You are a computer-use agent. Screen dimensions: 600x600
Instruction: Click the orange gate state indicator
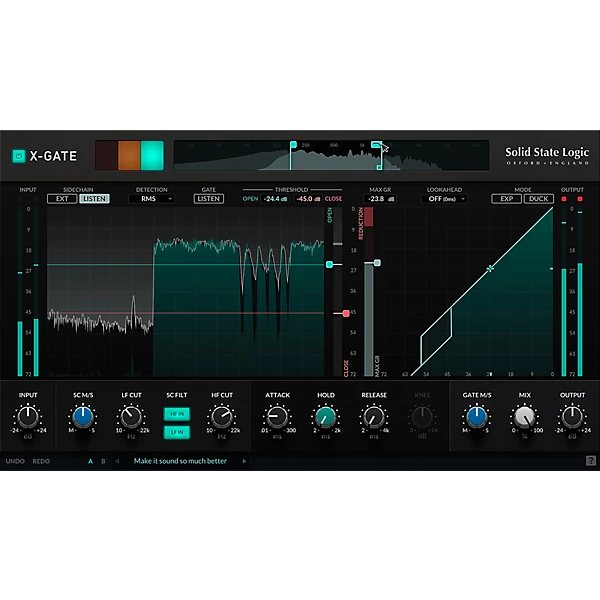(x=129, y=155)
